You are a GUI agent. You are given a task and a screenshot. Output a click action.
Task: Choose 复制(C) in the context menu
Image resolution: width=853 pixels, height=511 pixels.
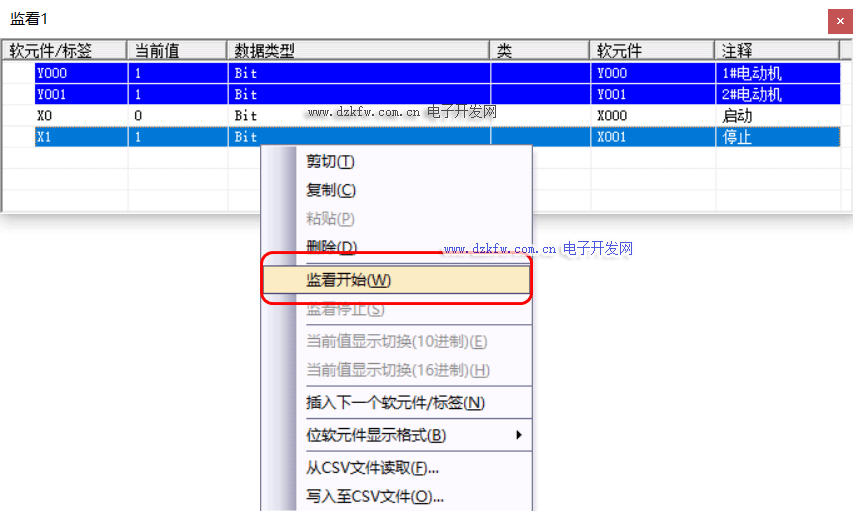pos(330,190)
